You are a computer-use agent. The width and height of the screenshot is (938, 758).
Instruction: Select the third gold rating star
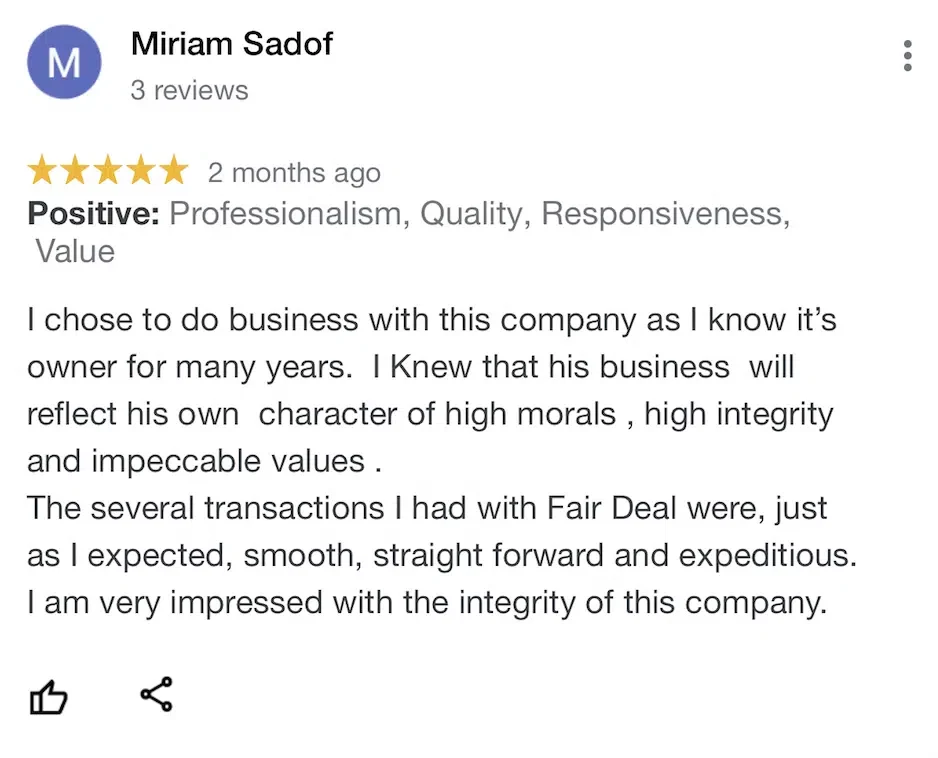(108, 171)
